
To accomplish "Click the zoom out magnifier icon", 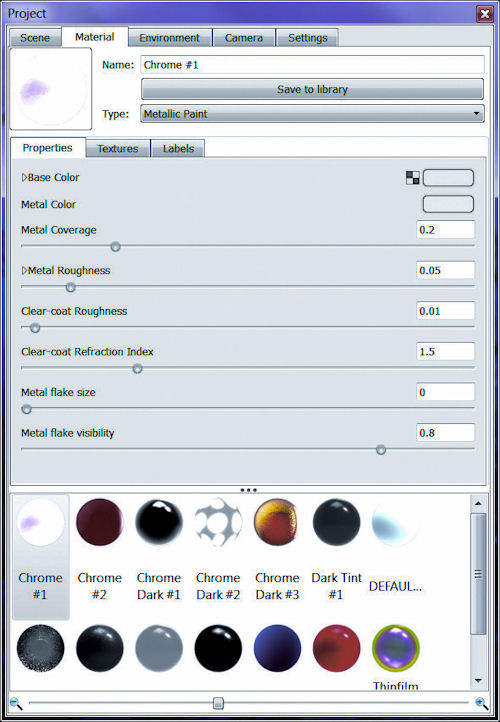I will tap(16, 703).
